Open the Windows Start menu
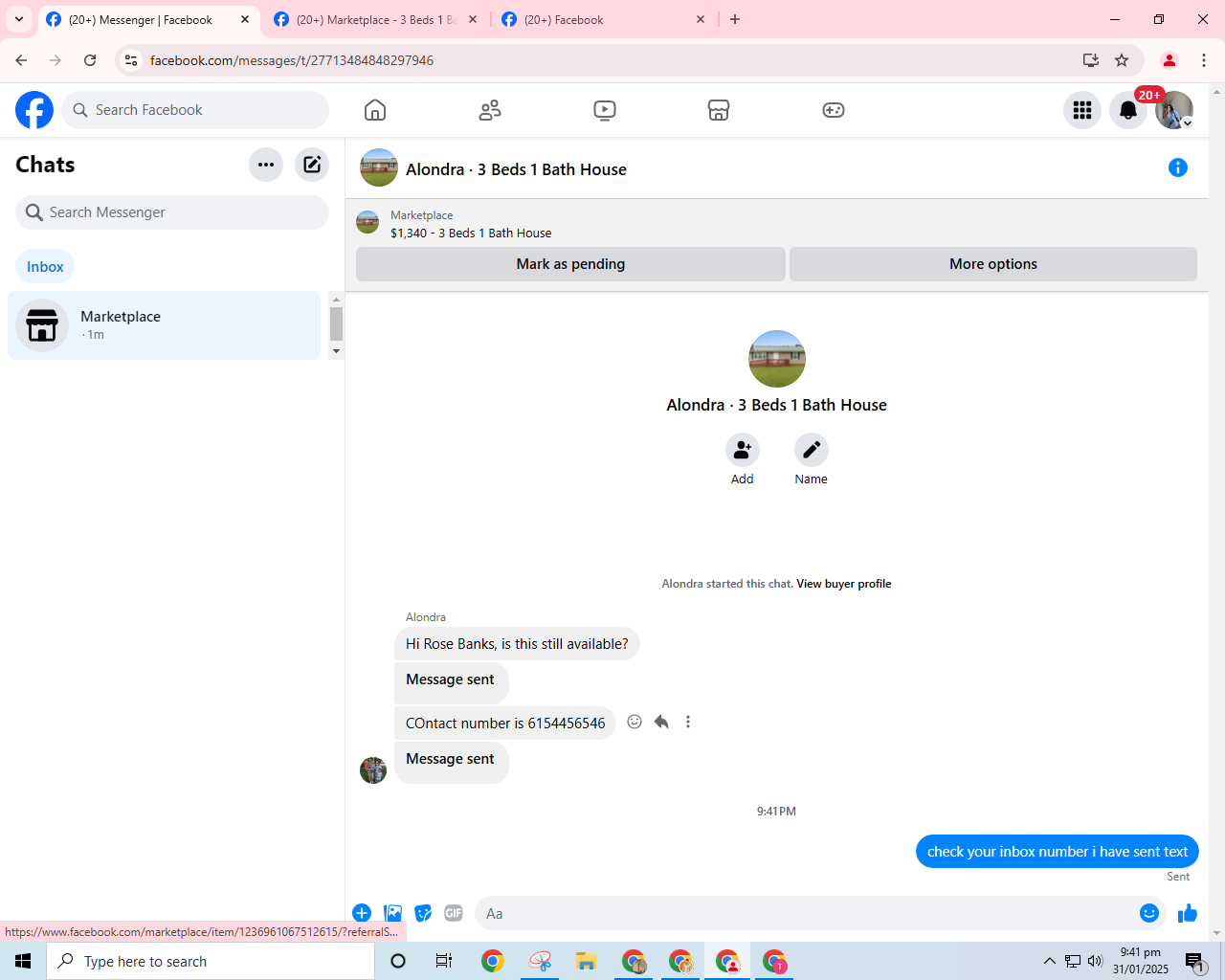 coord(23,961)
